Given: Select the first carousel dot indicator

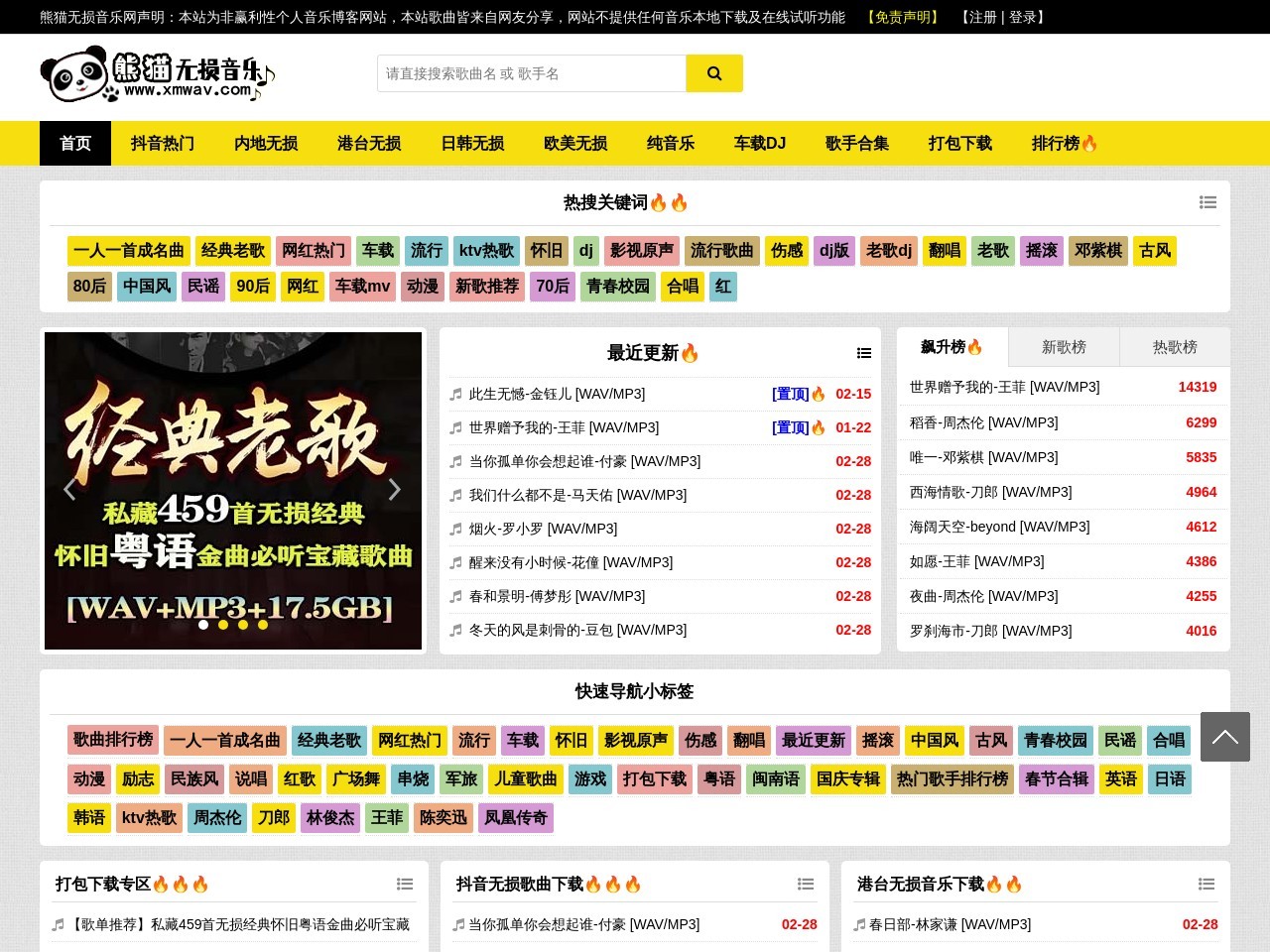Looking at the screenshot, I should click(203, 625).
